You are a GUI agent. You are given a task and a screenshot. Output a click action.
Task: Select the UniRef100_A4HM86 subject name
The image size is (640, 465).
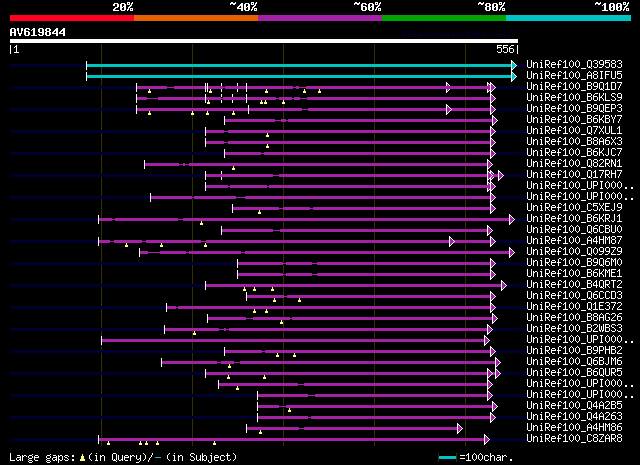coord(574,428)
